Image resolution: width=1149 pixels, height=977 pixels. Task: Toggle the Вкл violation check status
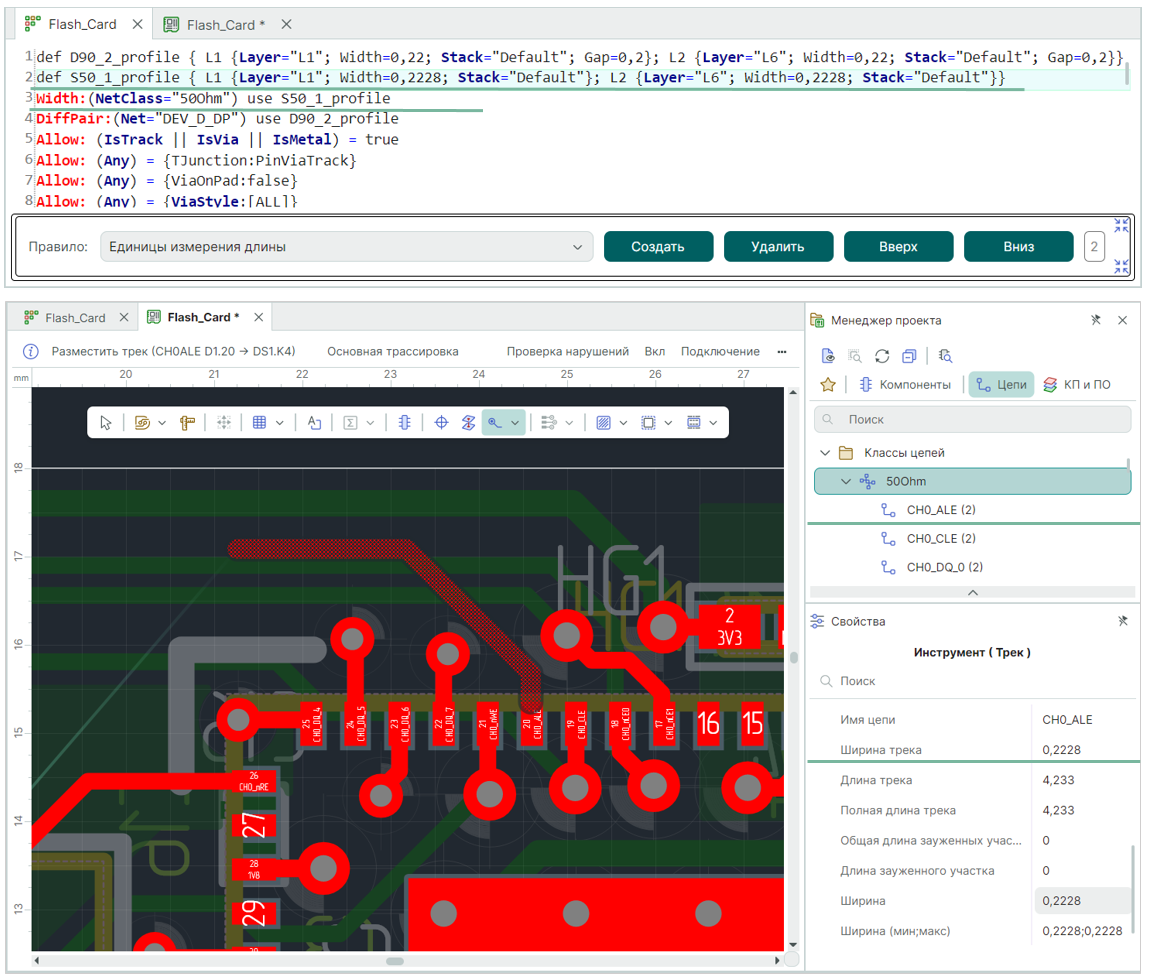pyautogui.click(x=654, y=352)
